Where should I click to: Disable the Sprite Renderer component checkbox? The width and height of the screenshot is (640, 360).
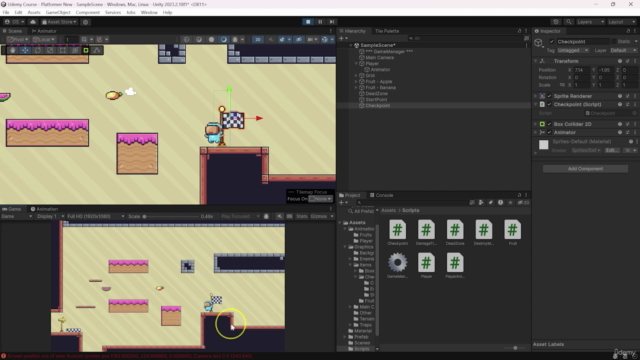(x=549, y=96)
